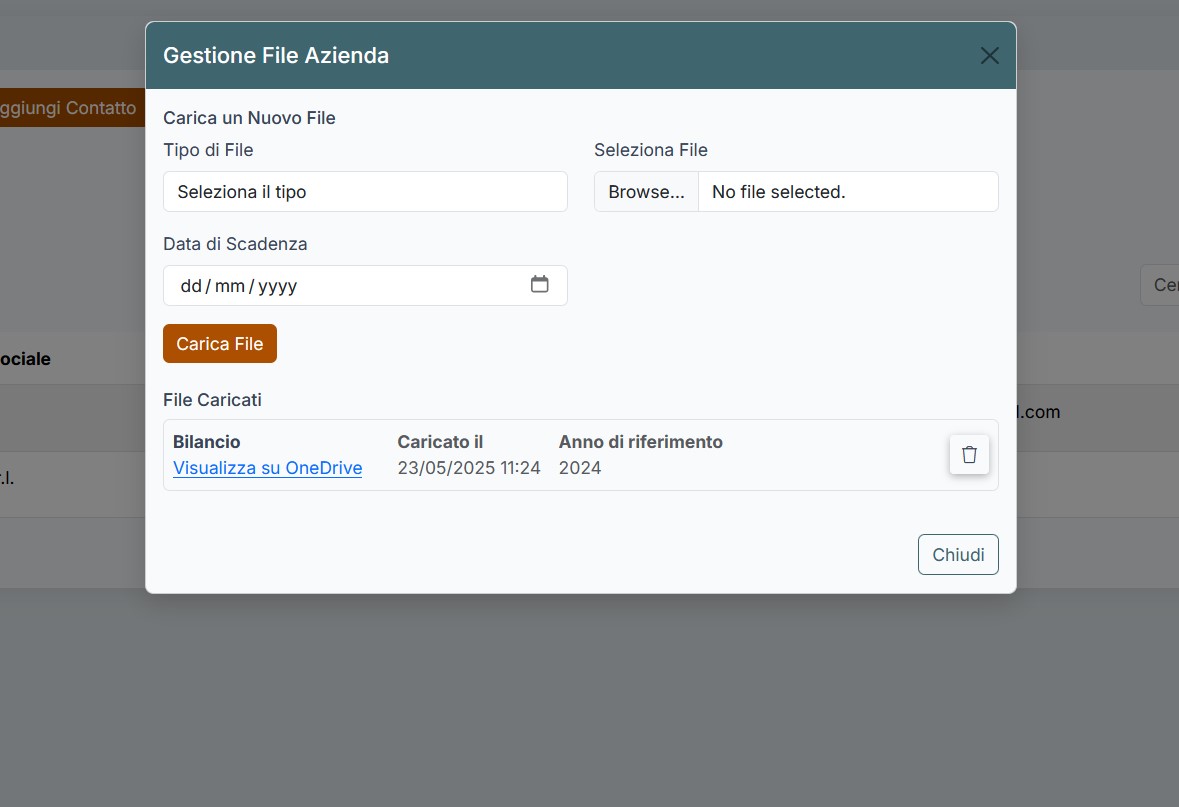Image resolution: width=1179 pixels, height=807 pixels.
Task: Click the Bilancio file name
Action: click(x=207, y=442)
